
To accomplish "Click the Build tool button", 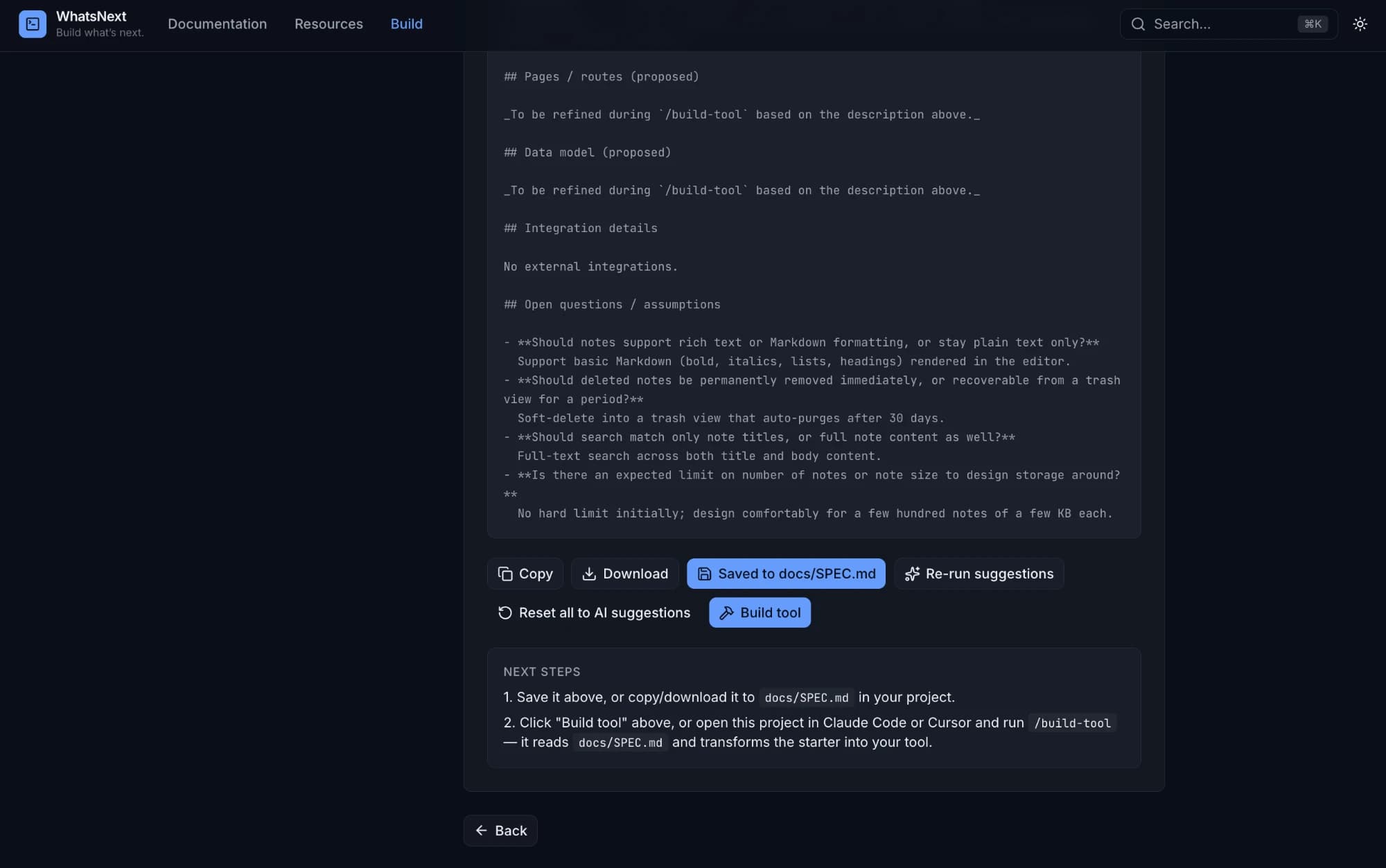I will point(760,612).
